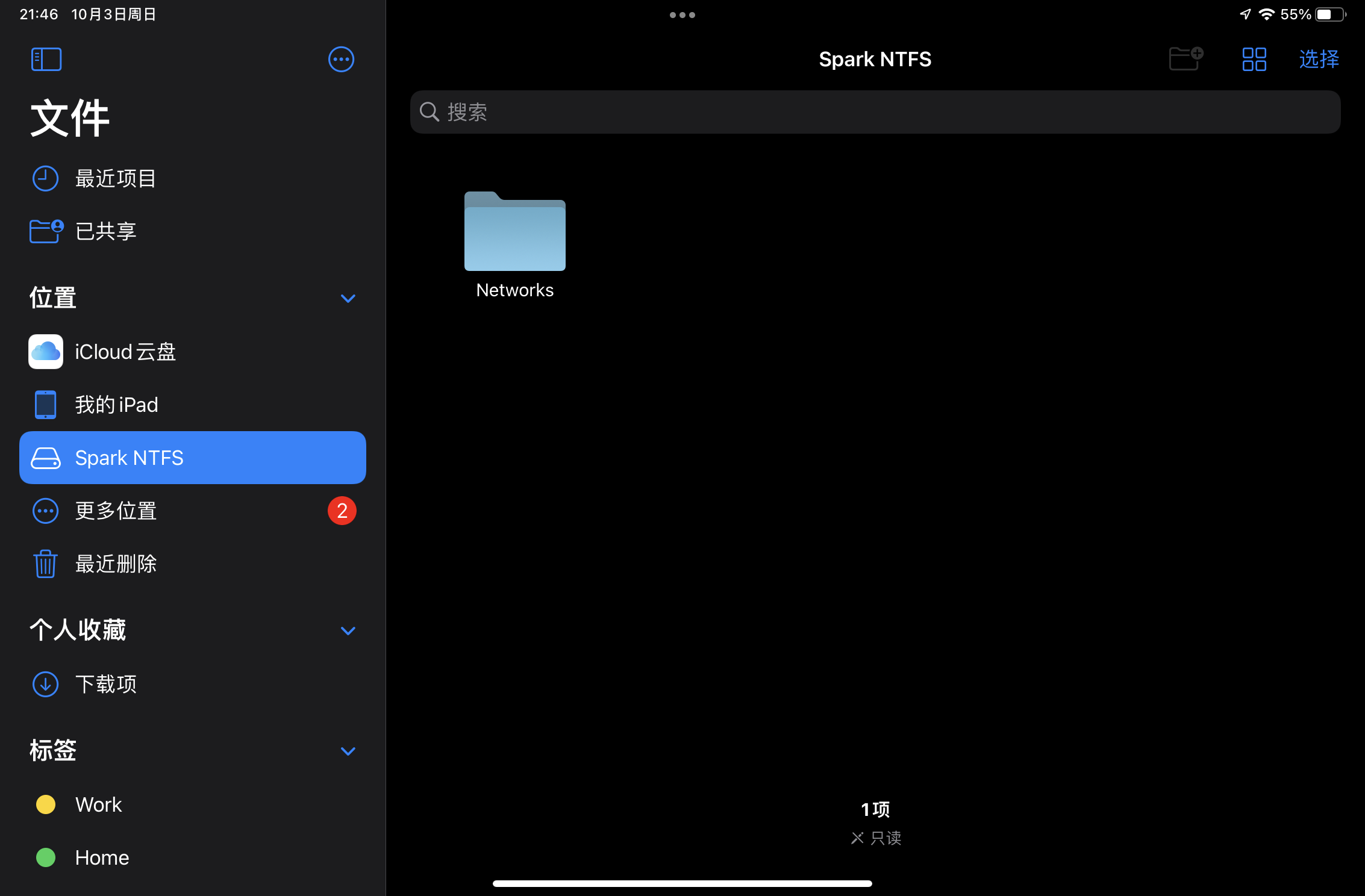Viewport: 1365px width, 896px height.
Task: Switch view with the grid icon
Action: tap(1254, 59)
